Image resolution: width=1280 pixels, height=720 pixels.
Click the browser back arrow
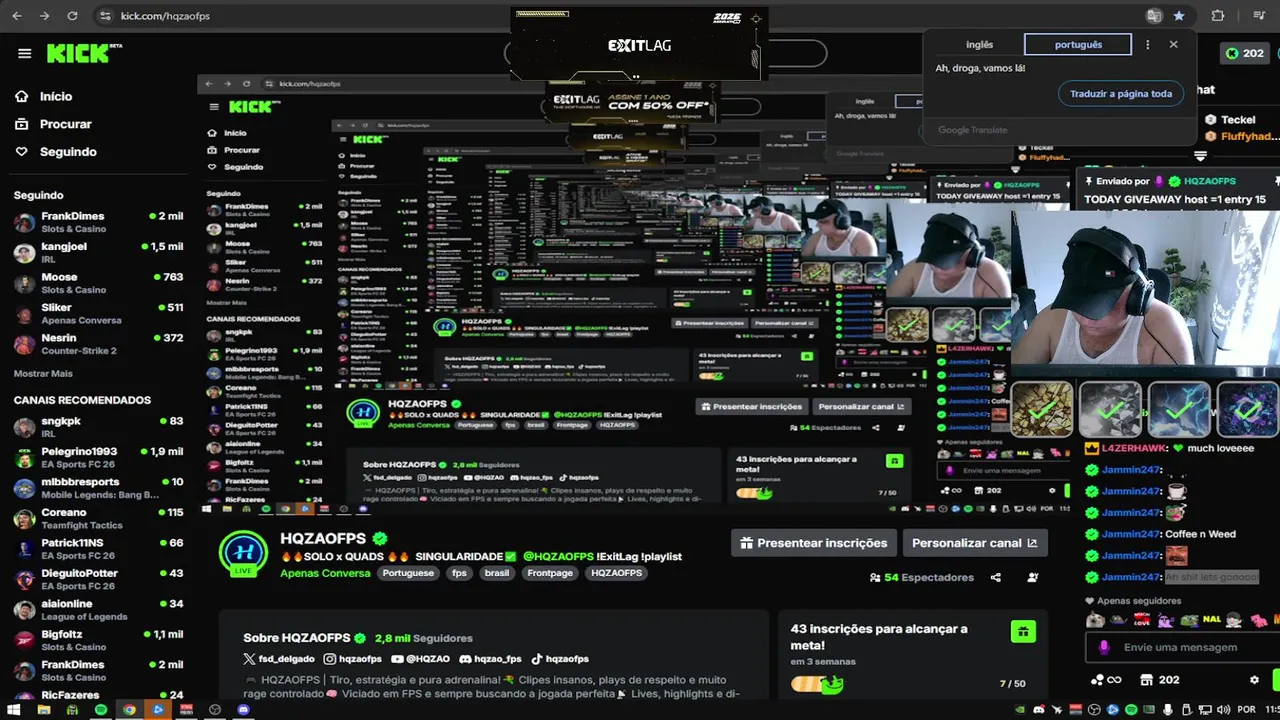[17, 16]
